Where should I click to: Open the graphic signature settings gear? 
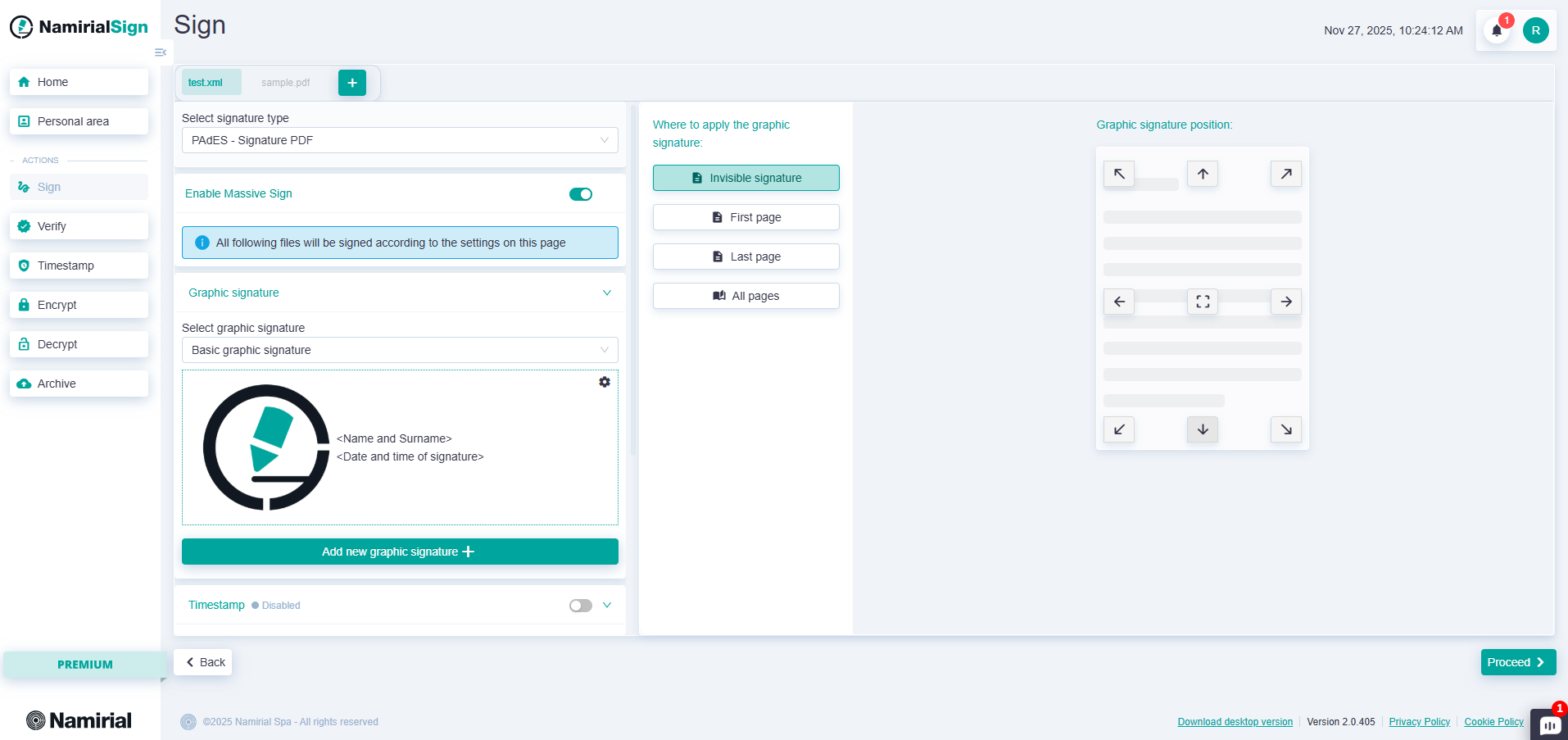[x=605, y=382]
